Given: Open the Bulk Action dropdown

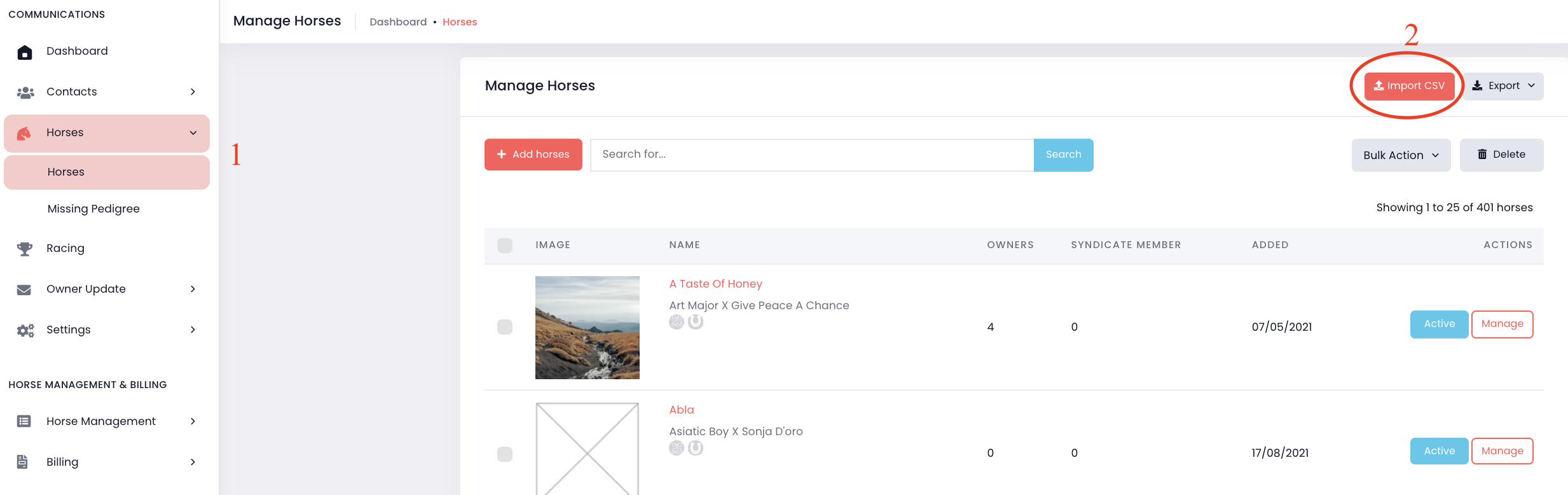Looking at the screenshot, I should 1401,155.
